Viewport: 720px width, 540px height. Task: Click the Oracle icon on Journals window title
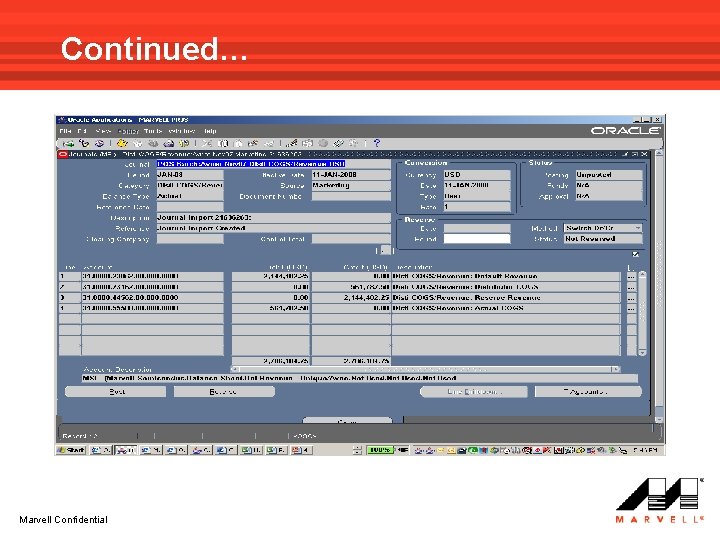click(62, 154)
